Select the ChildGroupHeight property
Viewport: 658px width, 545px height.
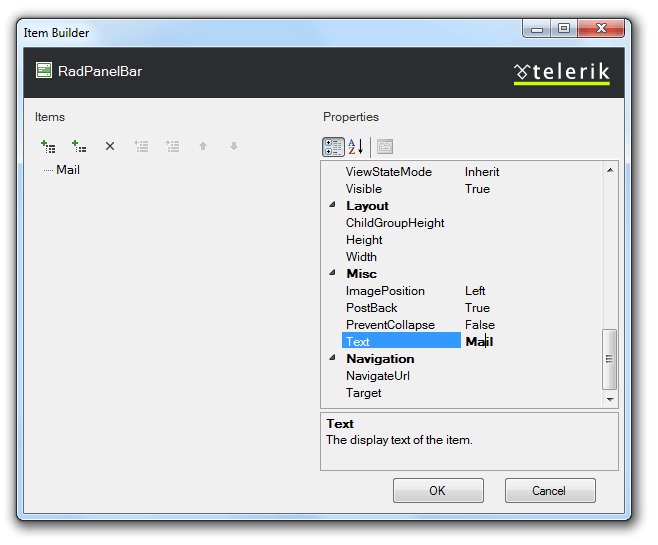[x=395, y=223]
